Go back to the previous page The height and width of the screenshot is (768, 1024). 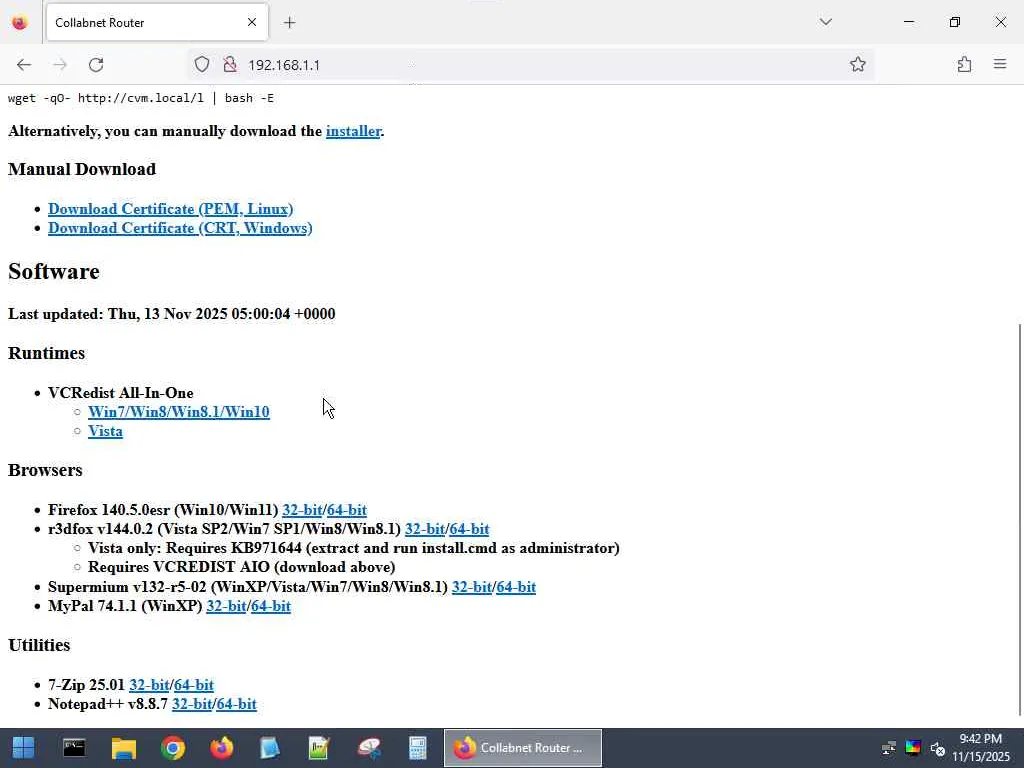tap(24, 65)
